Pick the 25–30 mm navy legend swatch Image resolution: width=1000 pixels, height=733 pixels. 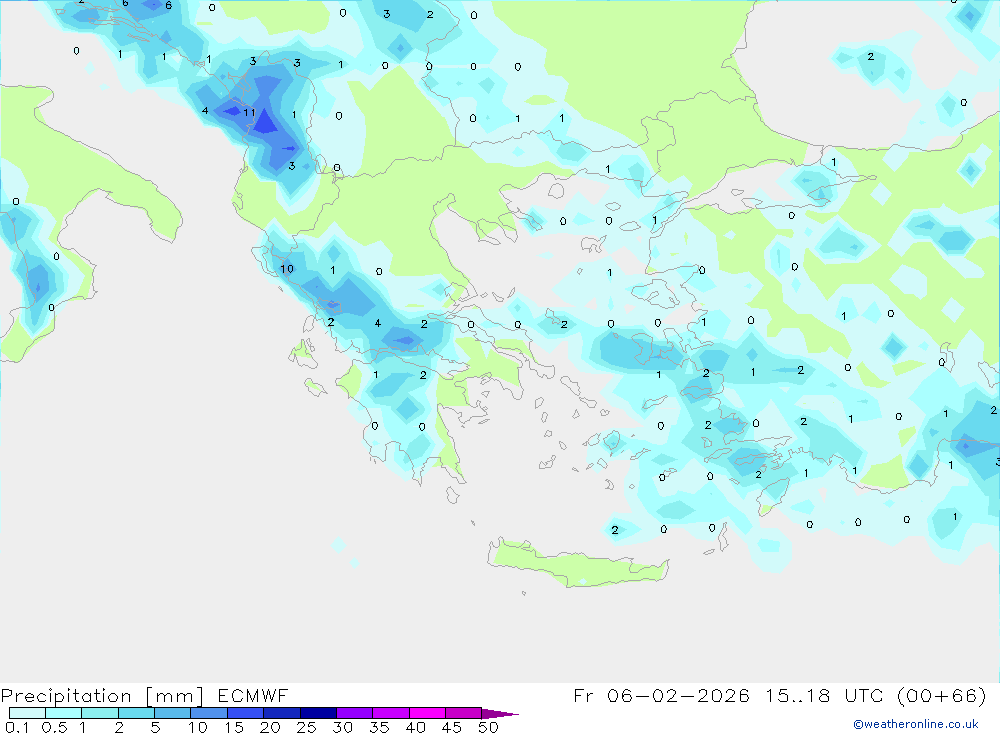click(318, 713)
